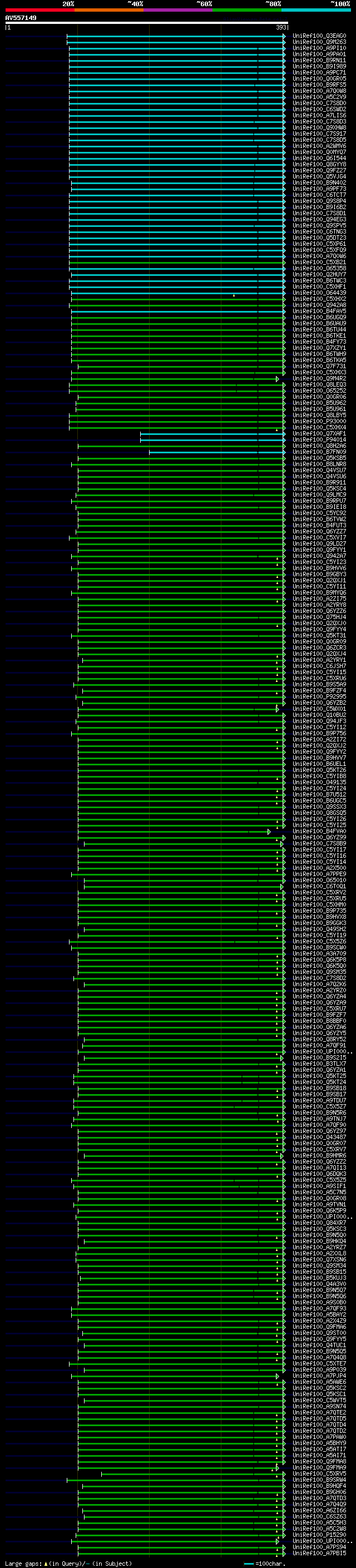Select hit label UniRef100_B9RN11

pos(319,60)
